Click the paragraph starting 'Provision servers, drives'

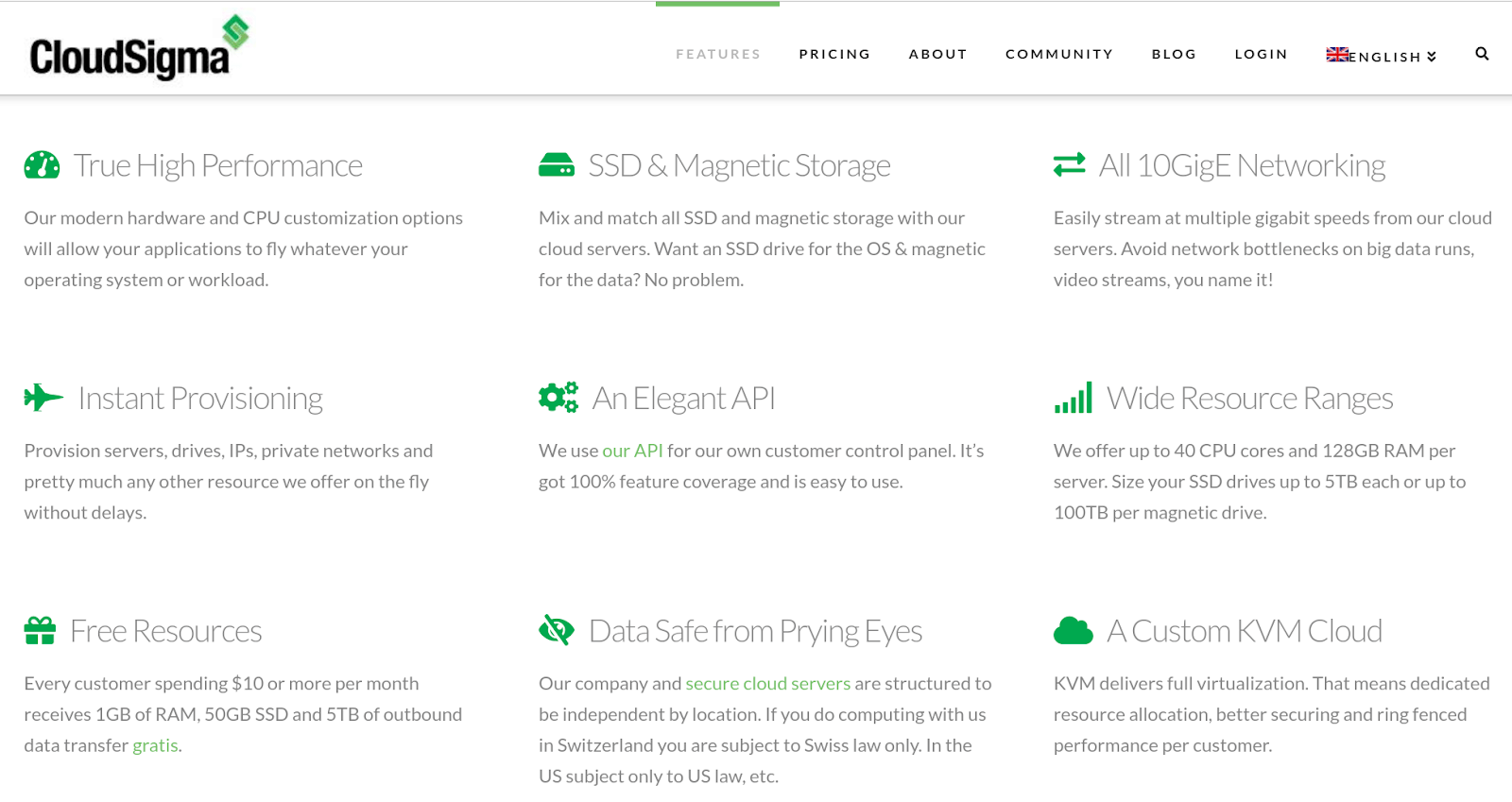click(229, 482)
